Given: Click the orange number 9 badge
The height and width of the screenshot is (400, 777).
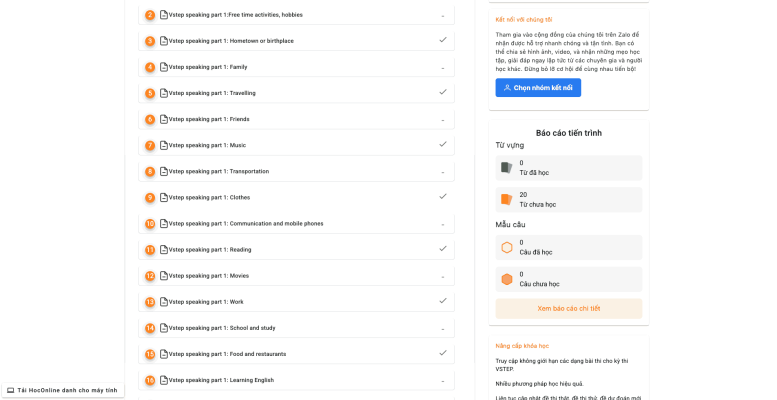Looking at the screenshot, I should (150, 197).
